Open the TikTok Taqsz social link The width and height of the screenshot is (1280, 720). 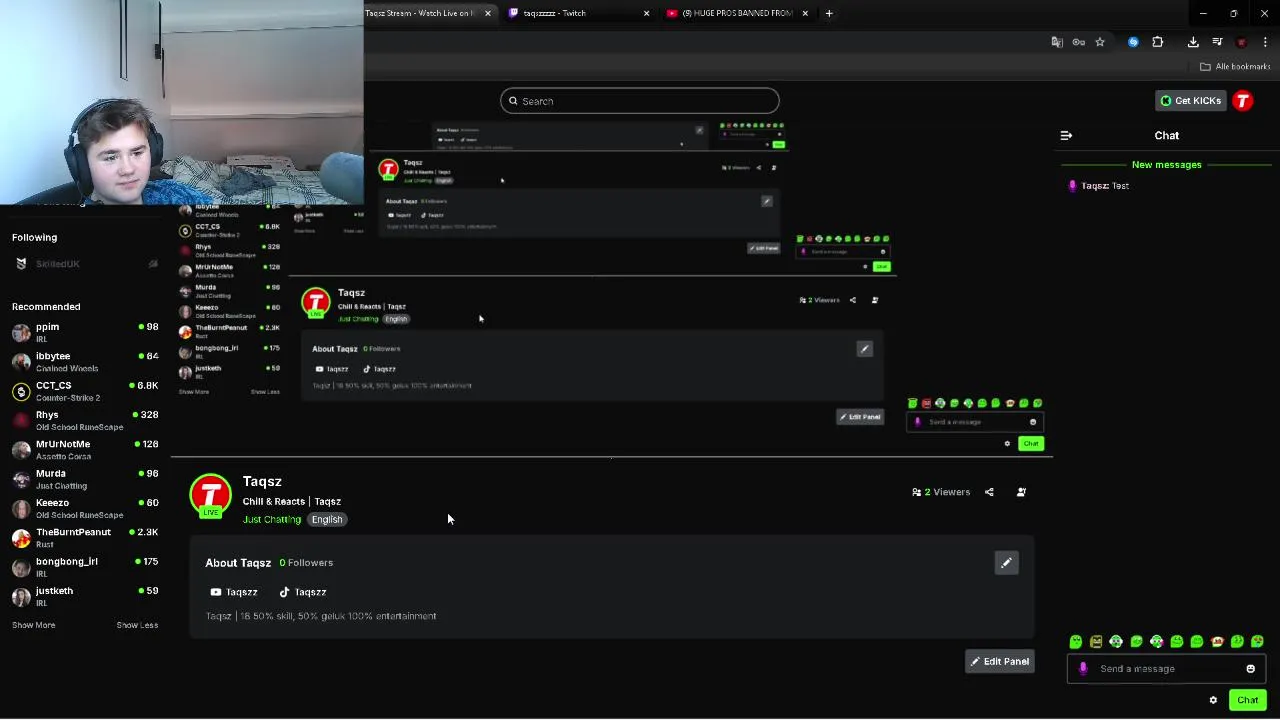point(302,592)
